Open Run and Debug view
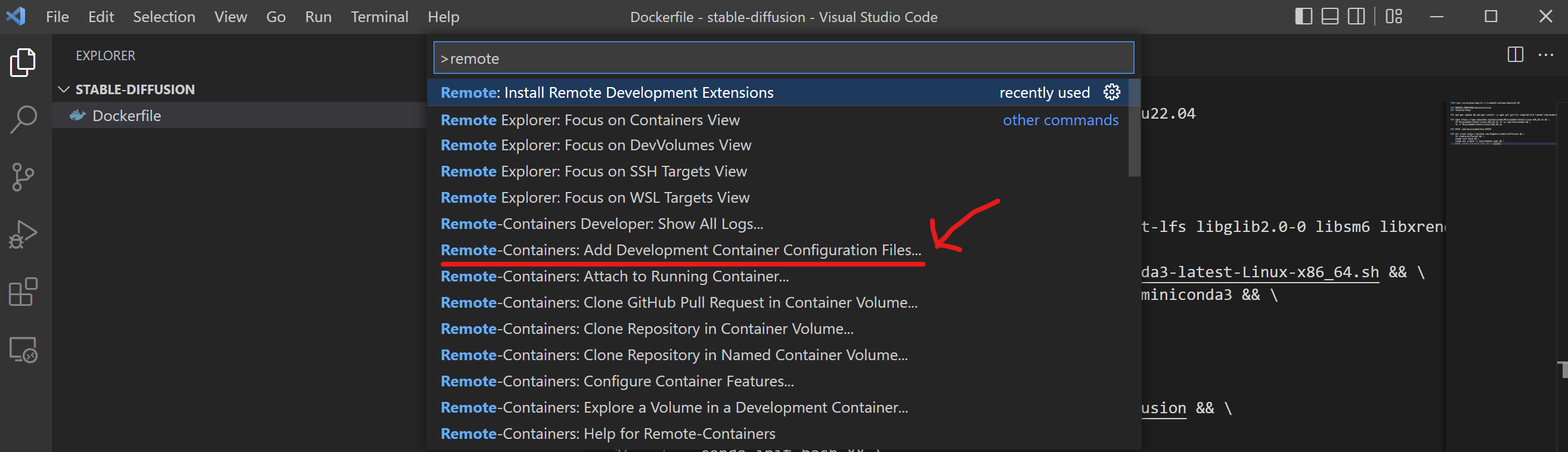This screenshot has height=452, width=1568. tap(23, 234)
